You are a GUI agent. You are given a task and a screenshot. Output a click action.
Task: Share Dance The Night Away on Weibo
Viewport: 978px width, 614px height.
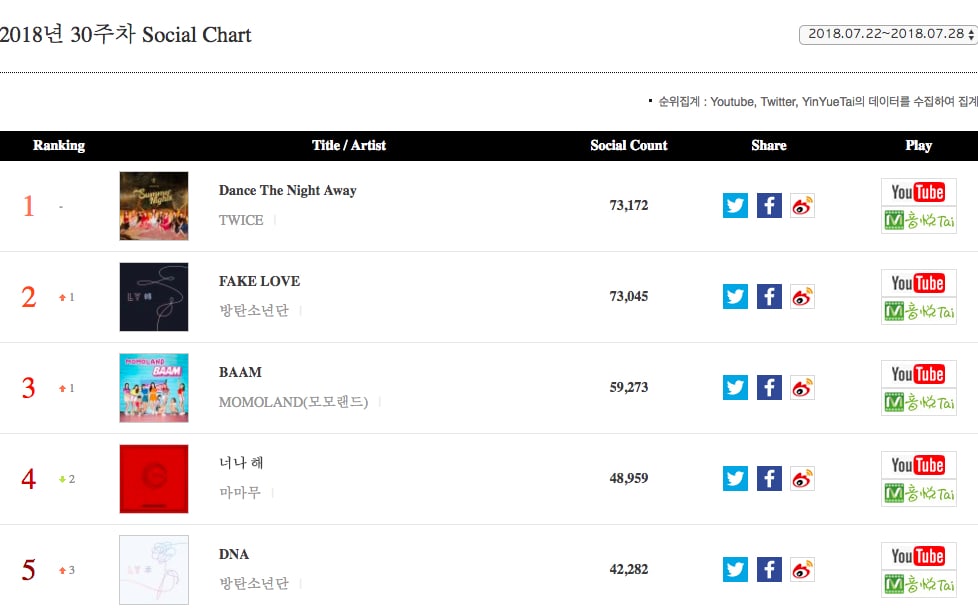click(x=802, y=206)
